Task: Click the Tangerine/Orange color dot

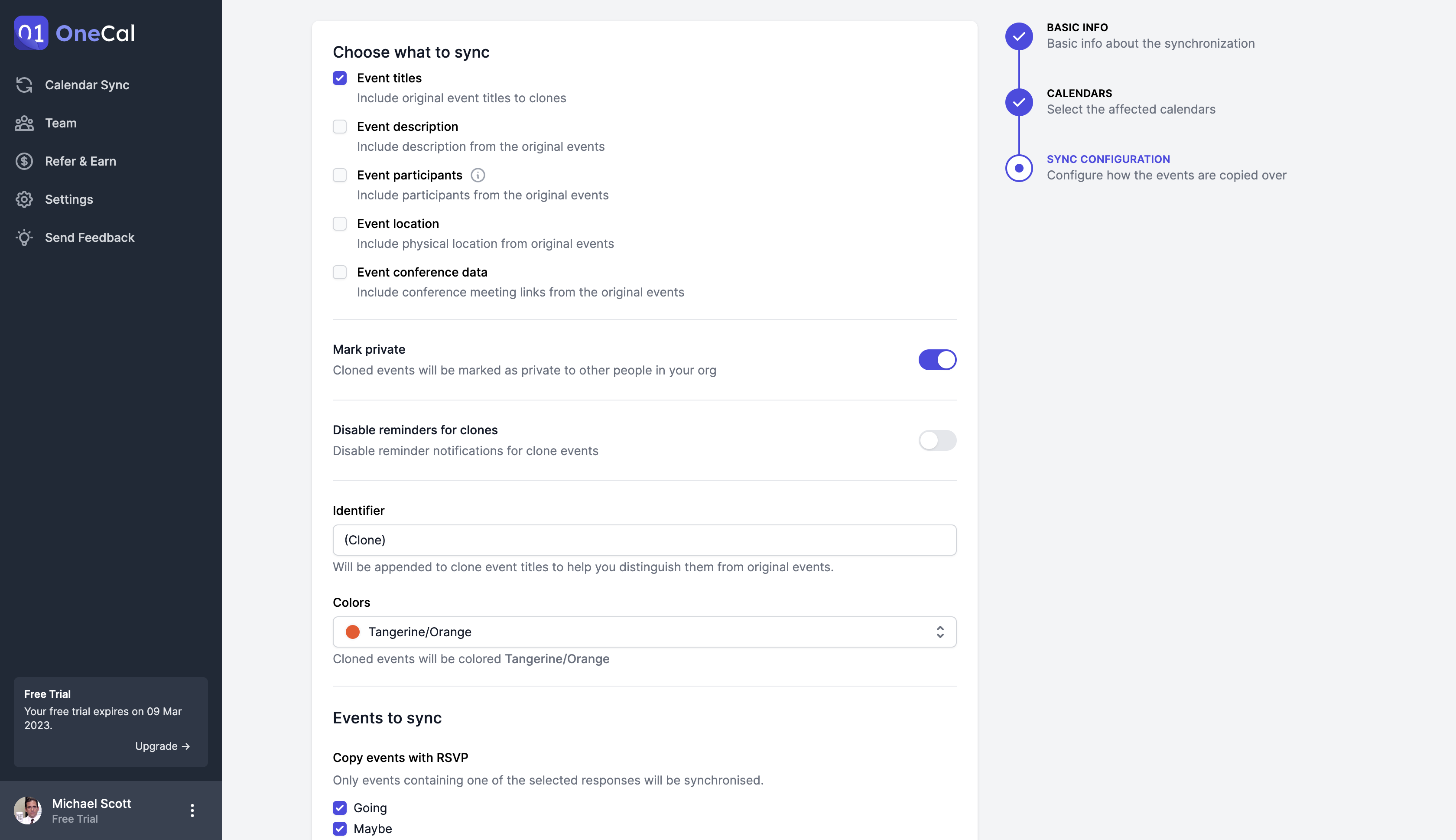Action: click(352, 632)
